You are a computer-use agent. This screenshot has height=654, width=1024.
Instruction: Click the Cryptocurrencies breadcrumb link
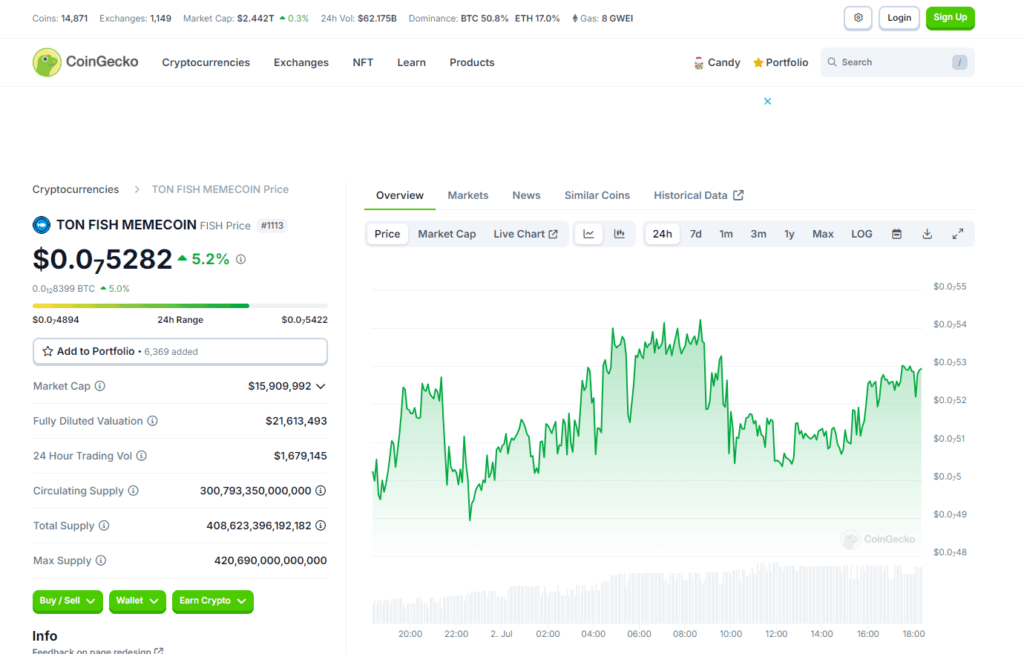(76, 189)
